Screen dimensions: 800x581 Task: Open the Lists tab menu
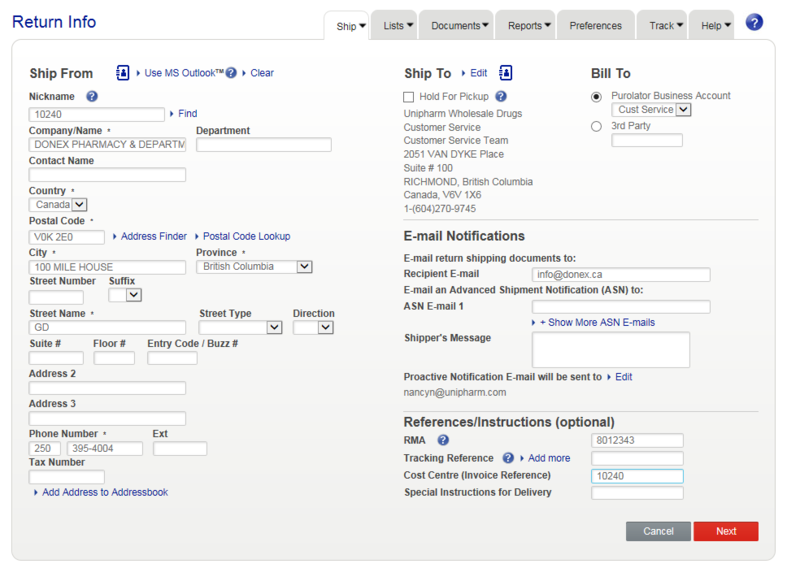[394, 26]
